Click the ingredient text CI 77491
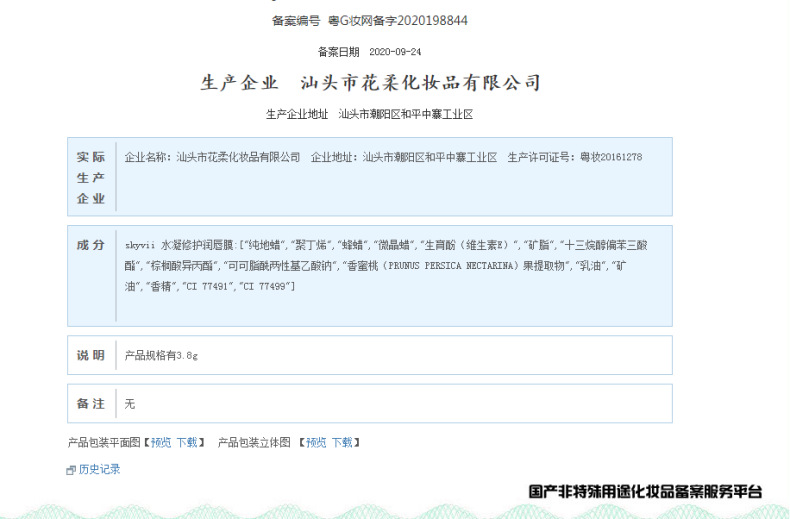The image size is (790, 519). [x=207, y=286]
